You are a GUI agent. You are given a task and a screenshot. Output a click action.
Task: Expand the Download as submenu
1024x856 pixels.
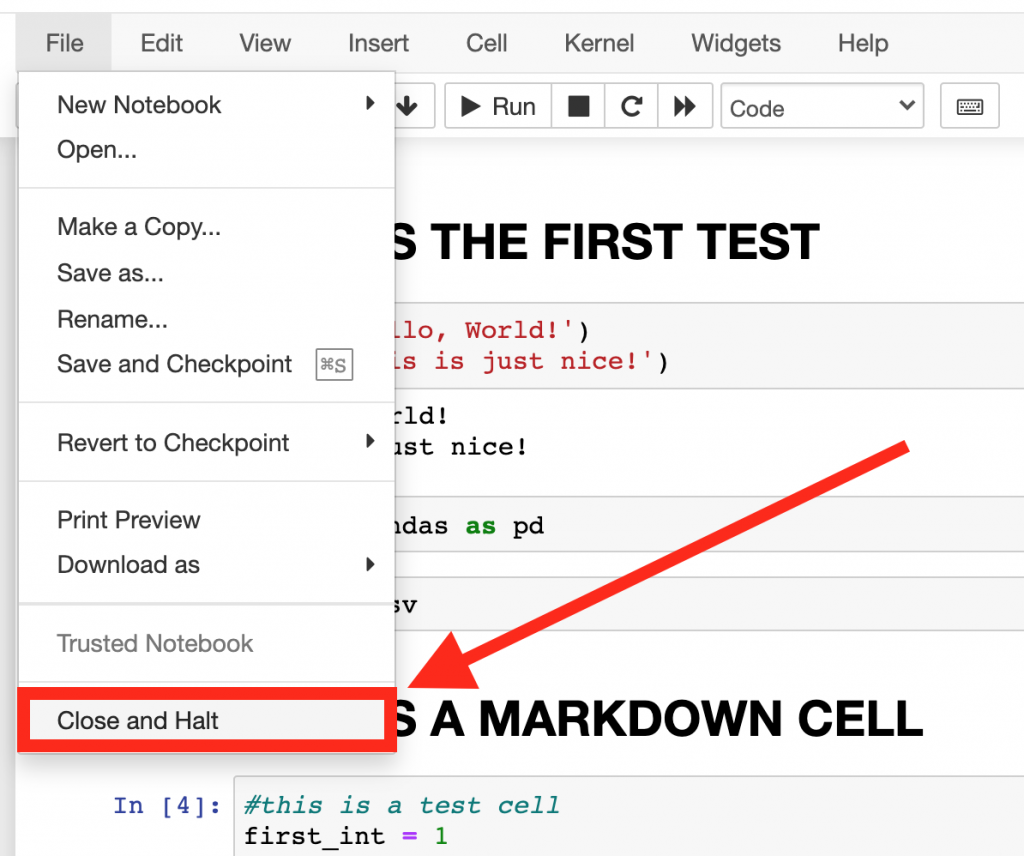pyautogui.click(x=128, y=565)
